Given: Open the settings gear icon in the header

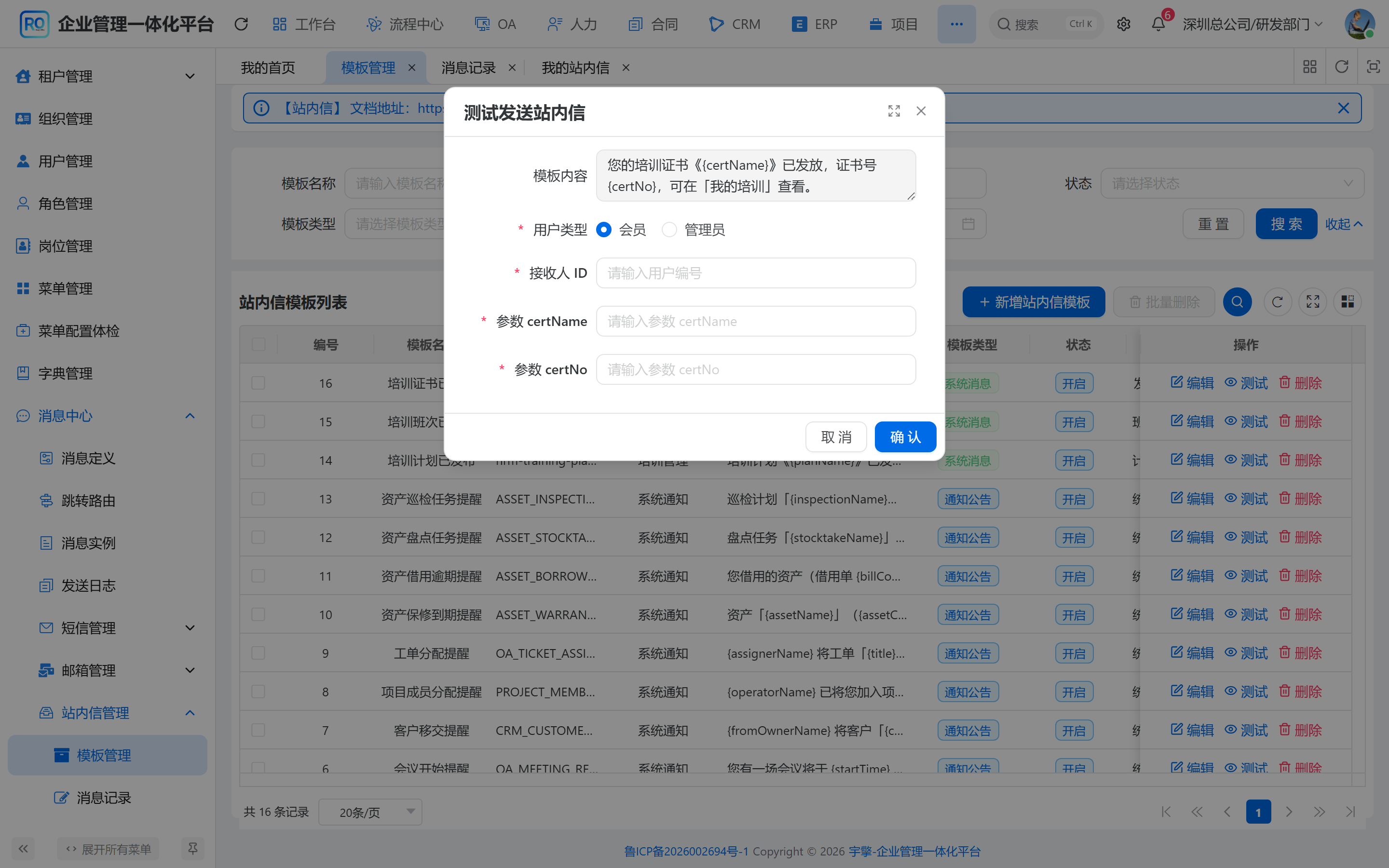Looking at the screenshot, I should pos(1123,24).
